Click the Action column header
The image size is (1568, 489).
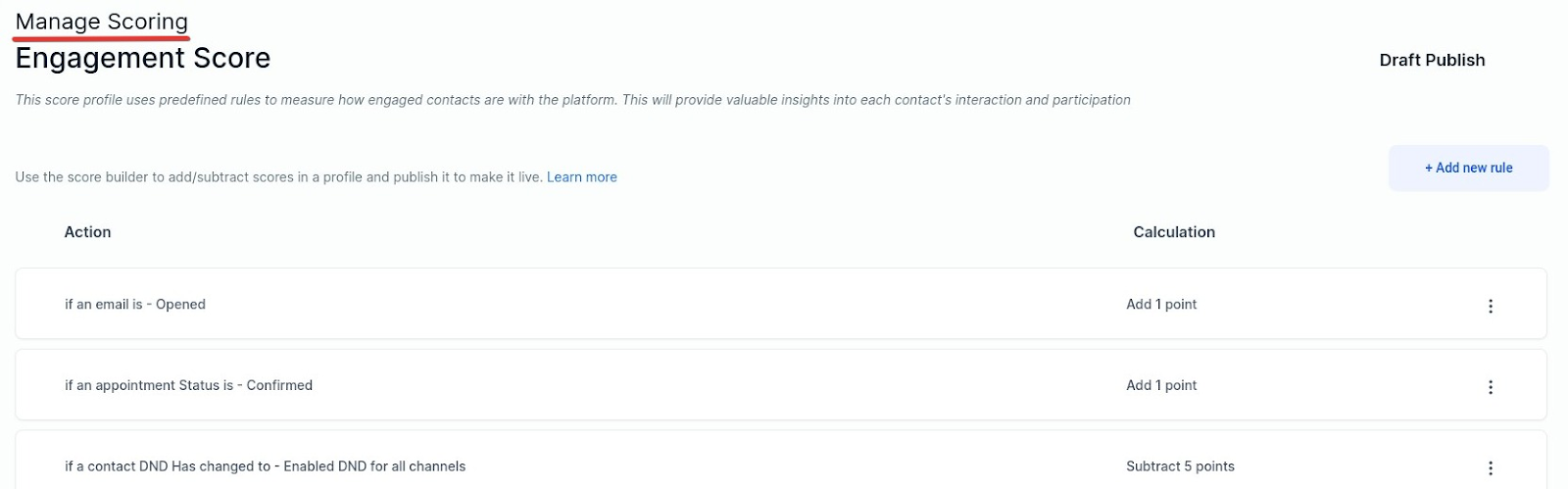tap(87, 232)
